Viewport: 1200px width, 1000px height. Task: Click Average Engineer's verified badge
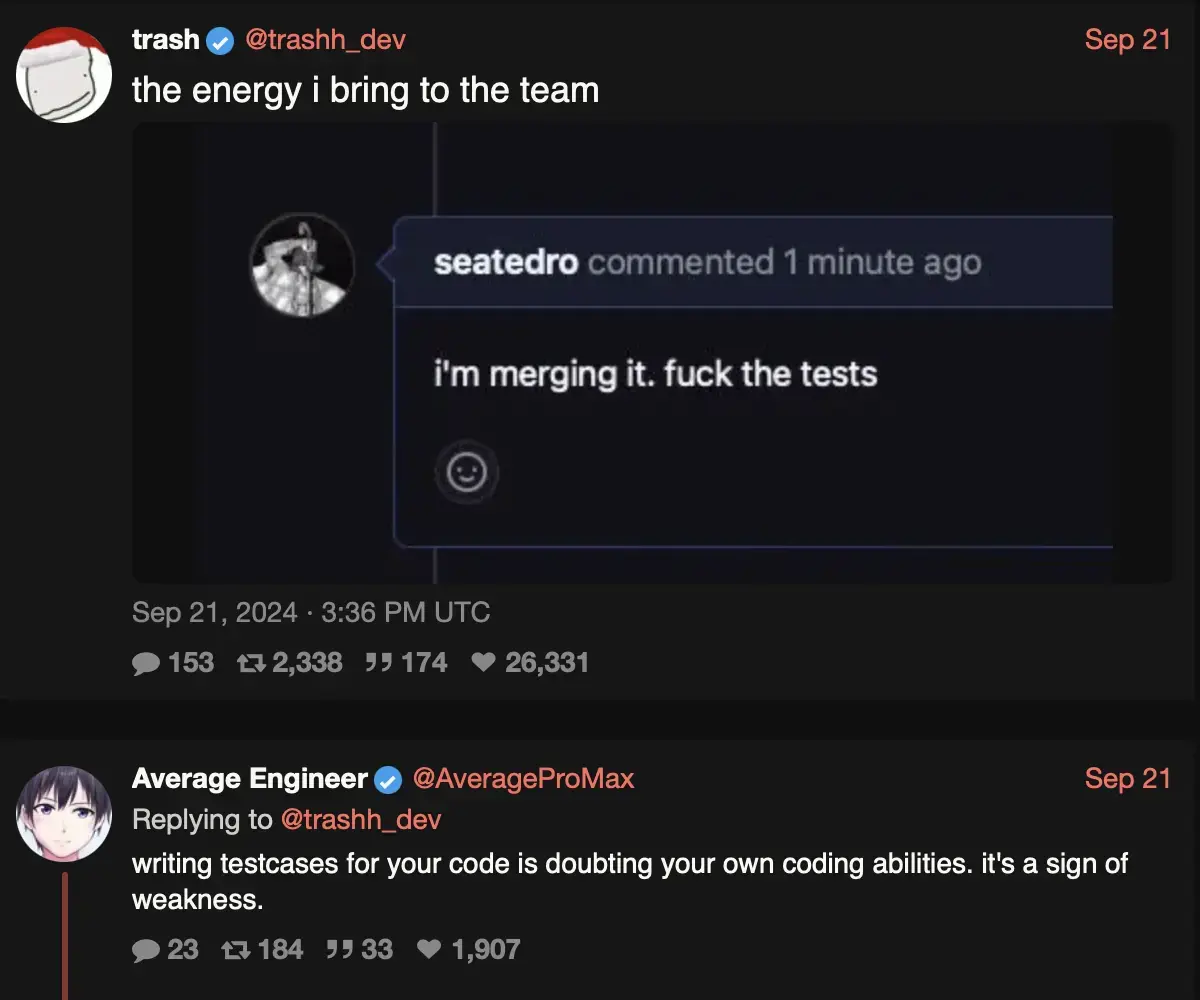(x=388, y=780)
